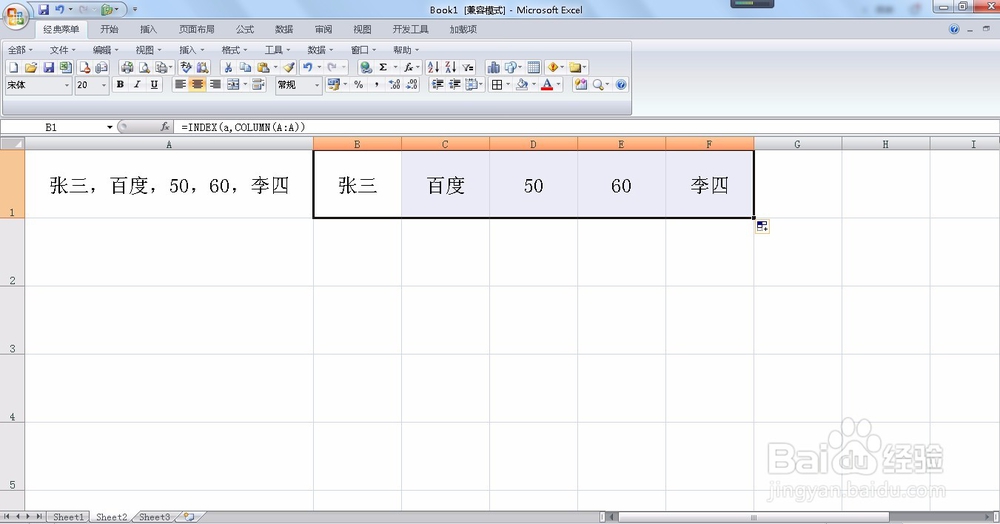Sort descending Z to A
This screenshot has height=524, width=1000.
click(x=450, y=68)
